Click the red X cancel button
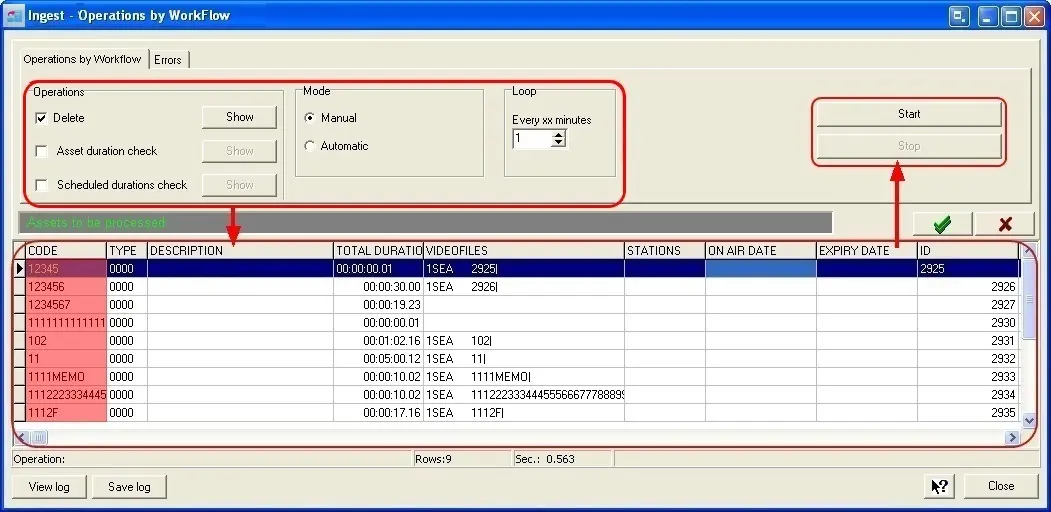Screen dimensions: 1051x512 click(x=1004, y=224)
